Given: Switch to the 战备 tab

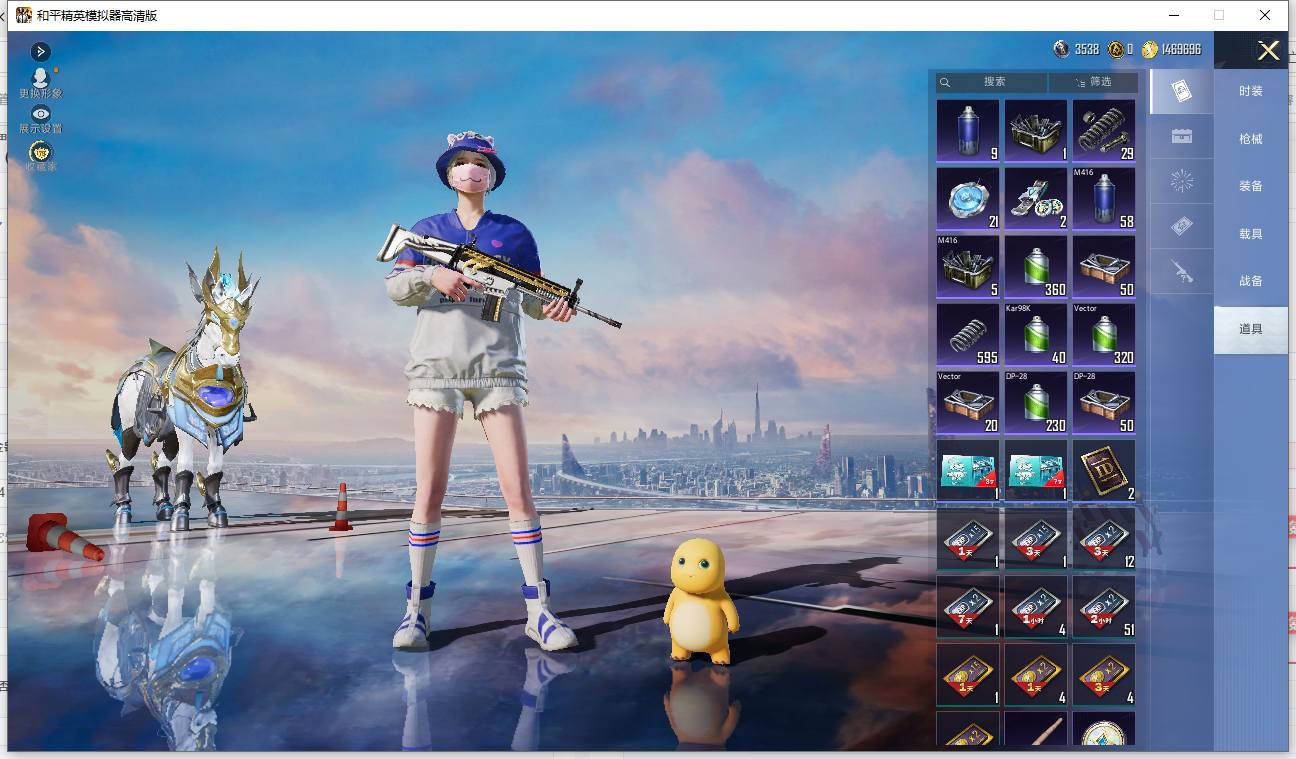Looking at the screenshot, I should pos(1250,281).
